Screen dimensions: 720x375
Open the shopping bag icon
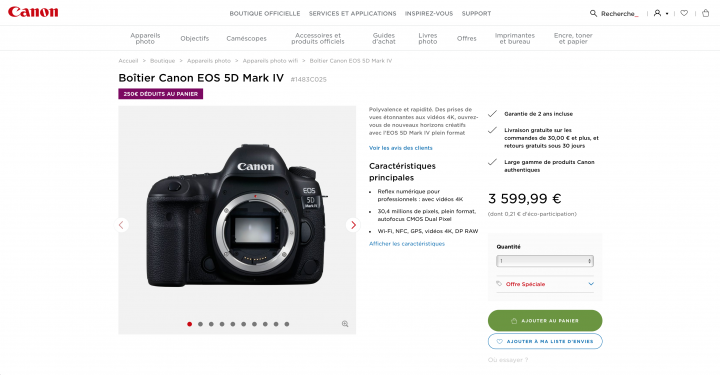(x=706, y=13)
